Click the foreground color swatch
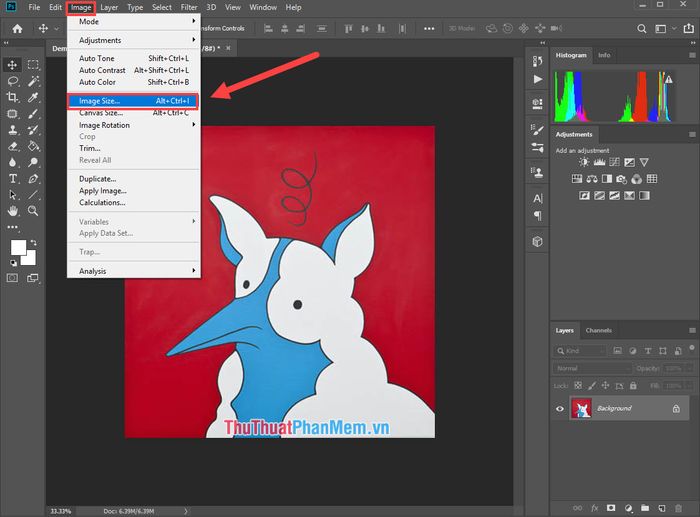This screenshot has width=700, height=517. click(x=18, y=247)
